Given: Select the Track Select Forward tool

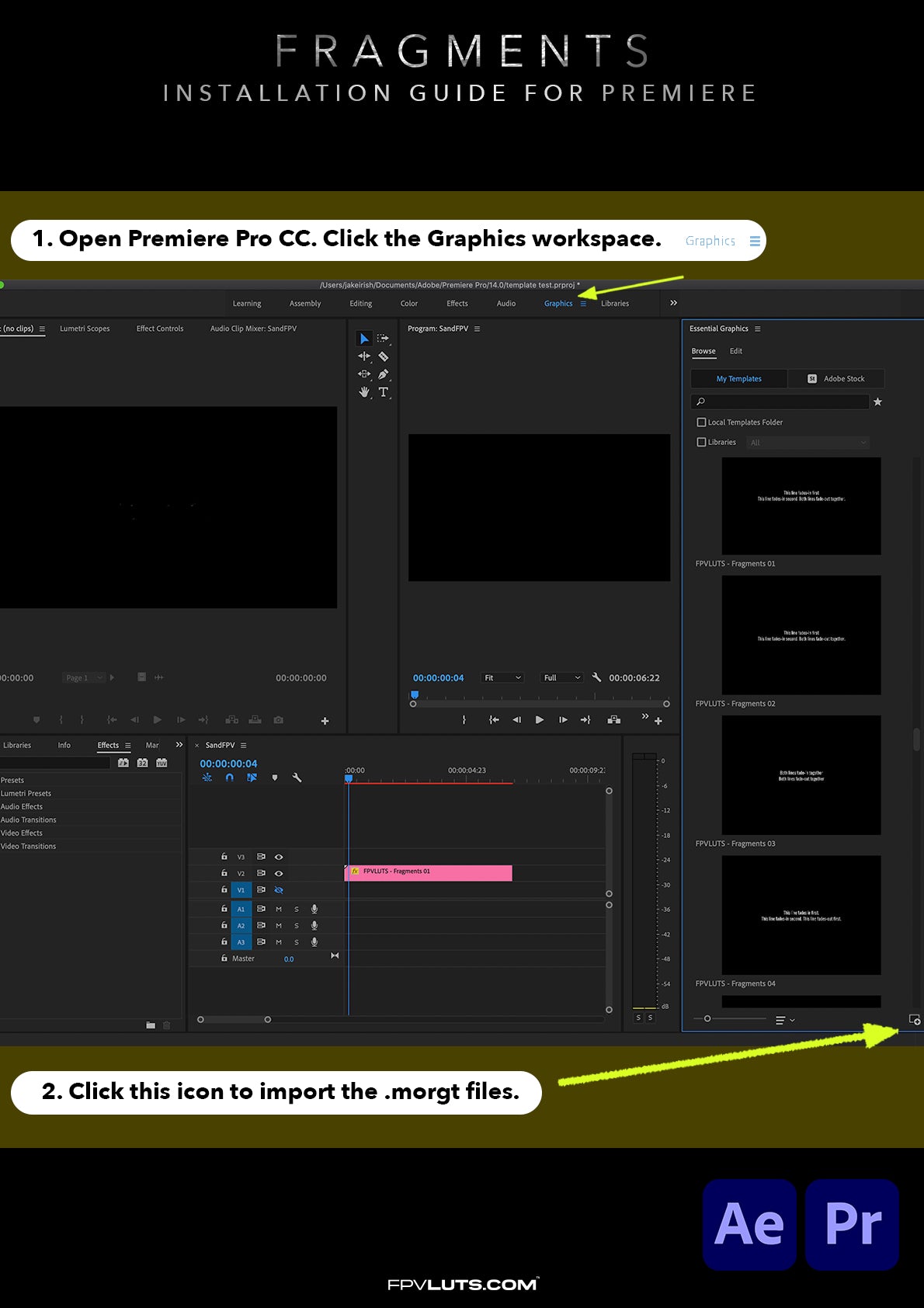Looking at the screenshot, I should (383, 339).
